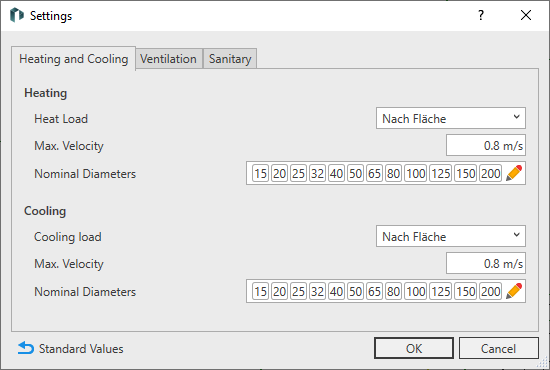Image resolution: width=550 pixels, height=370 pixels.
Task: Switch to the Sanitary tab
Action: (230, 59)
